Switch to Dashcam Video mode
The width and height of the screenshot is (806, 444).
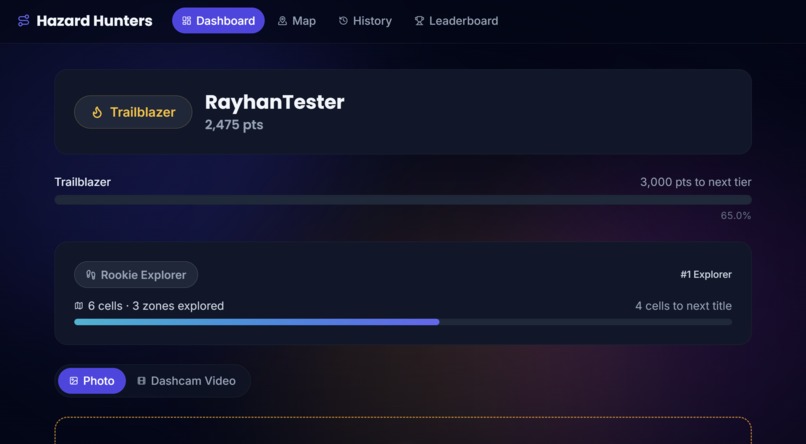point(187,381)
